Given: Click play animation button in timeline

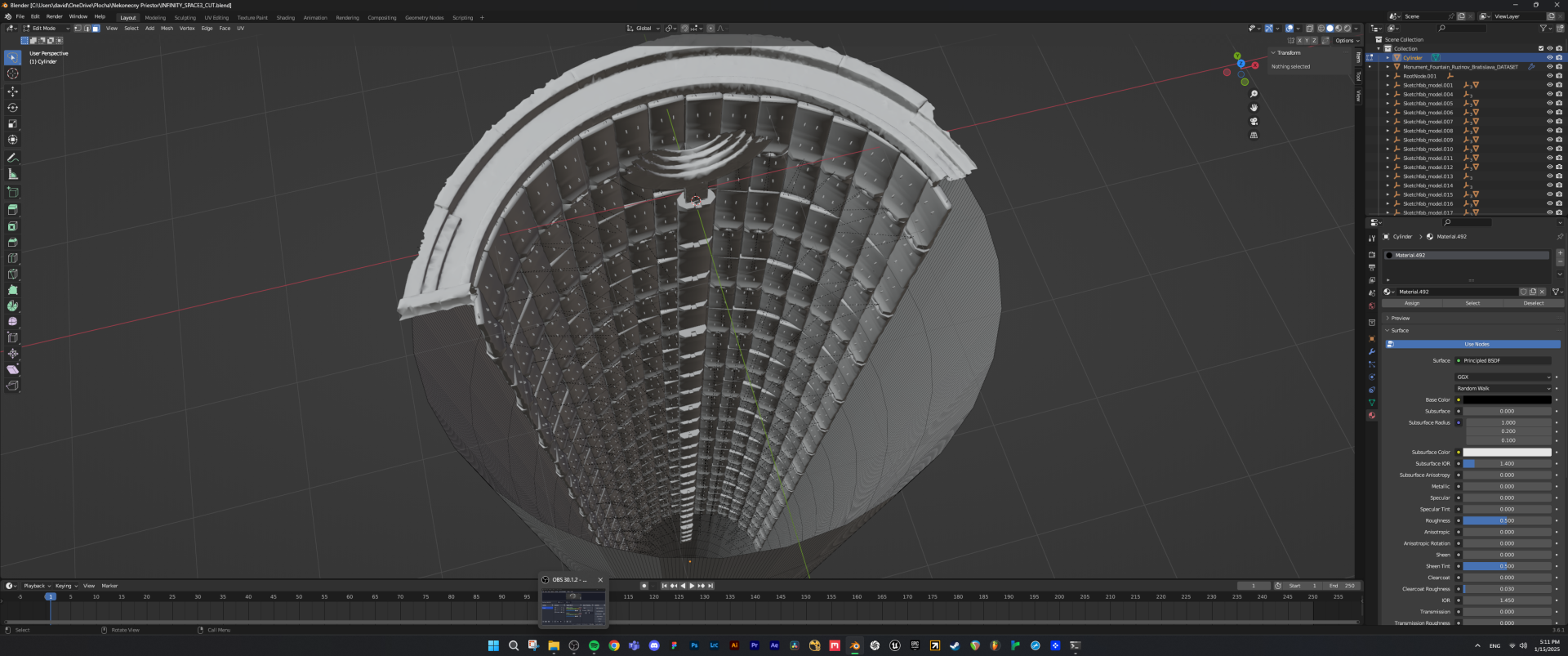Looking at the screenshot, I should (x=693, y=586).
